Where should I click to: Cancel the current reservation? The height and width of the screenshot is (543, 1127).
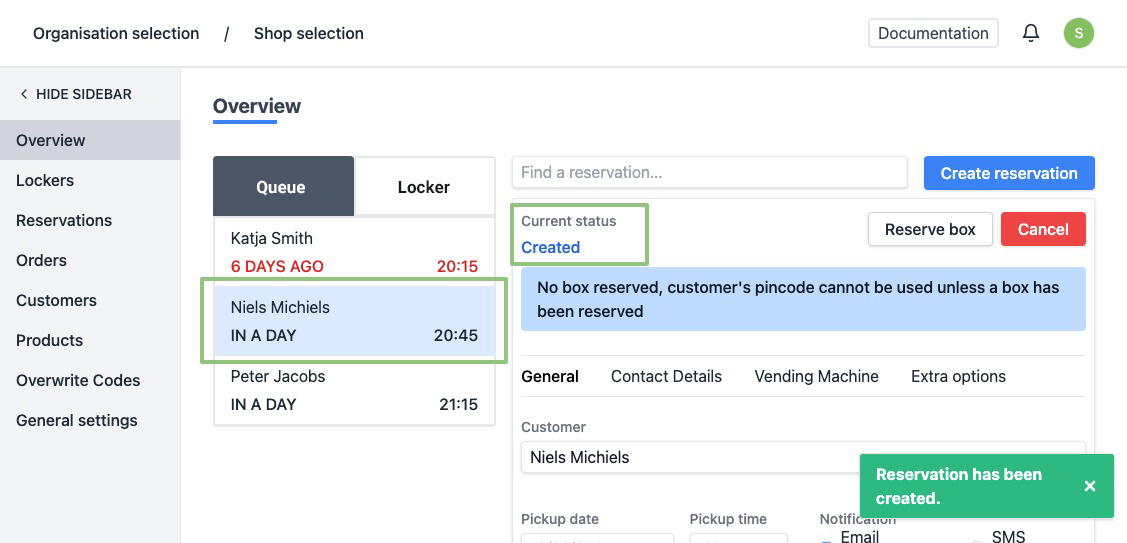[x=1043, y=229]
